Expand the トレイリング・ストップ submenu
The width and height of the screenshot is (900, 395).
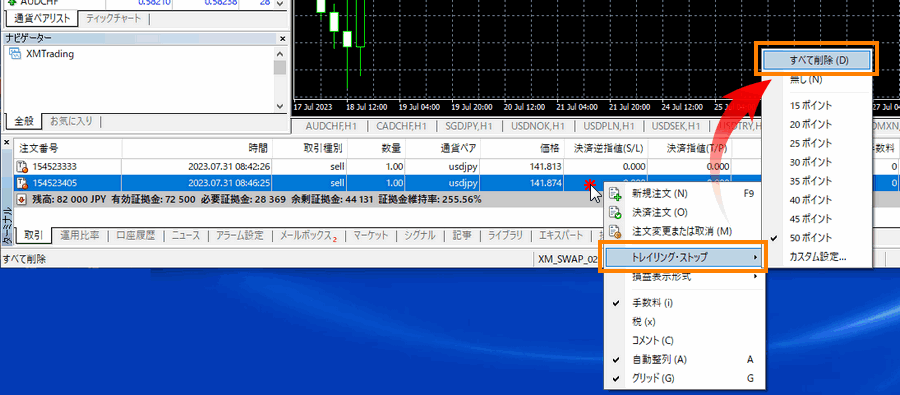coord(684,258)
